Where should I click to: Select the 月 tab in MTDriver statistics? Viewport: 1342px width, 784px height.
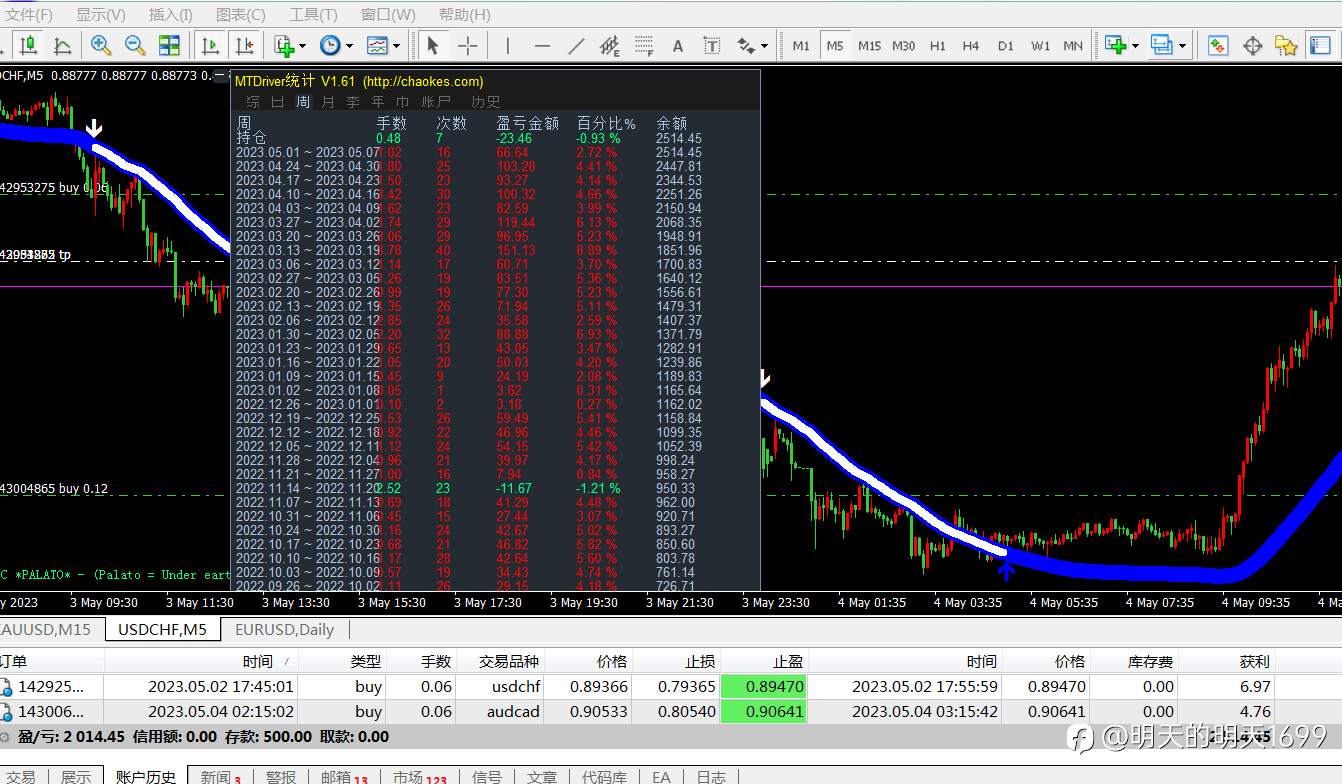328,101
